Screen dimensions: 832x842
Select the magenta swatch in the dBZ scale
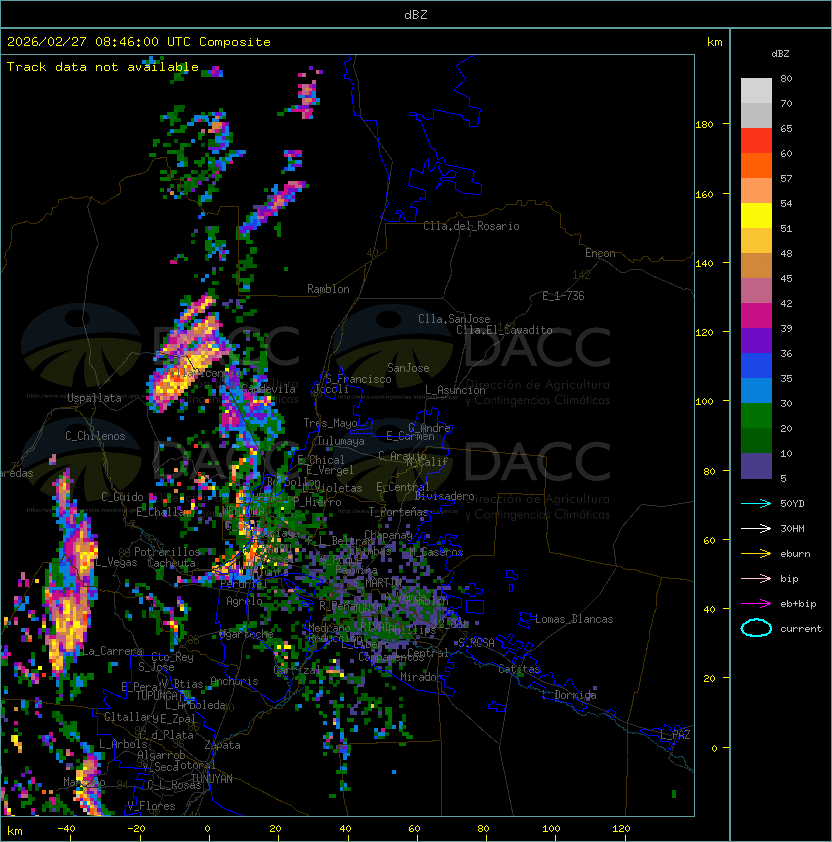(x=756, y=316)
